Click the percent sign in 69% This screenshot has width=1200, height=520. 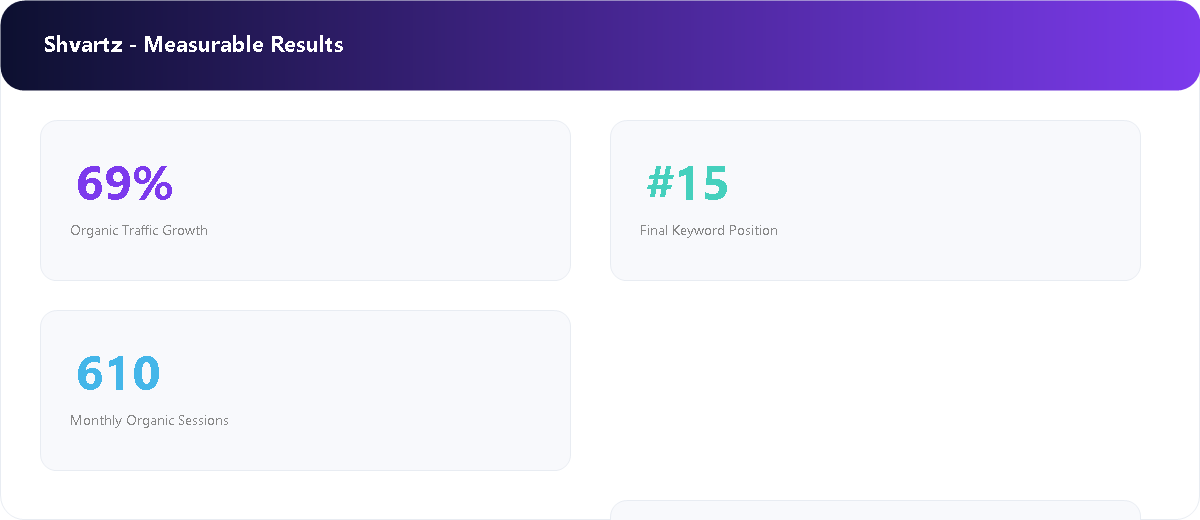click(x=153, y=183)
